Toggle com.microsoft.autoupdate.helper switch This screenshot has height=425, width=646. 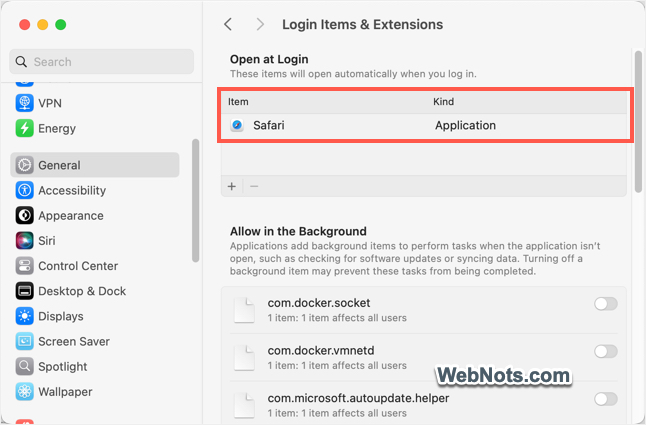tap(606, 399)
